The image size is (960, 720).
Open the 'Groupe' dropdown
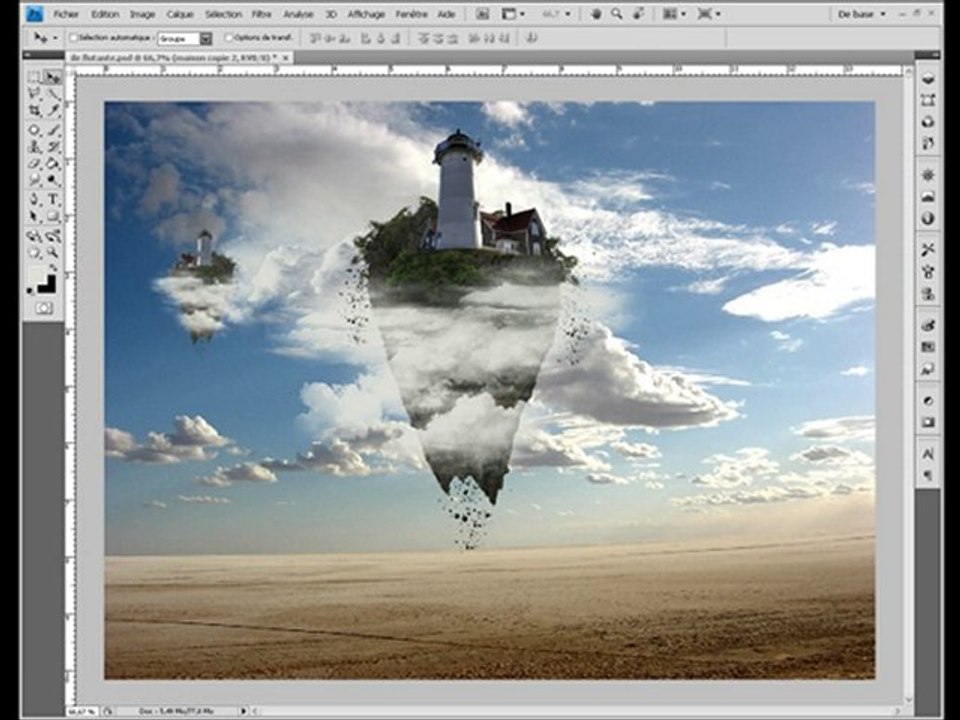pyautogui.click(x=184, y=39)
